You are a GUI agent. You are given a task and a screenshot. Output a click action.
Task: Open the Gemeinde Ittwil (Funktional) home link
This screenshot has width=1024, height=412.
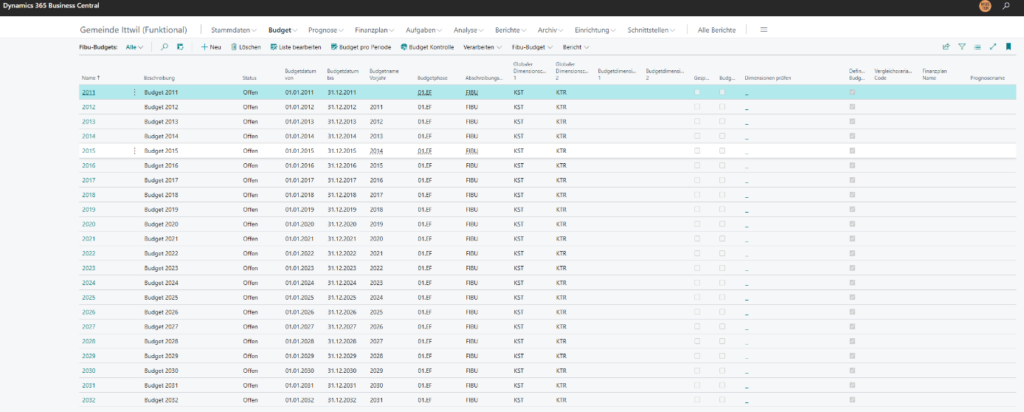pos(133,30)
